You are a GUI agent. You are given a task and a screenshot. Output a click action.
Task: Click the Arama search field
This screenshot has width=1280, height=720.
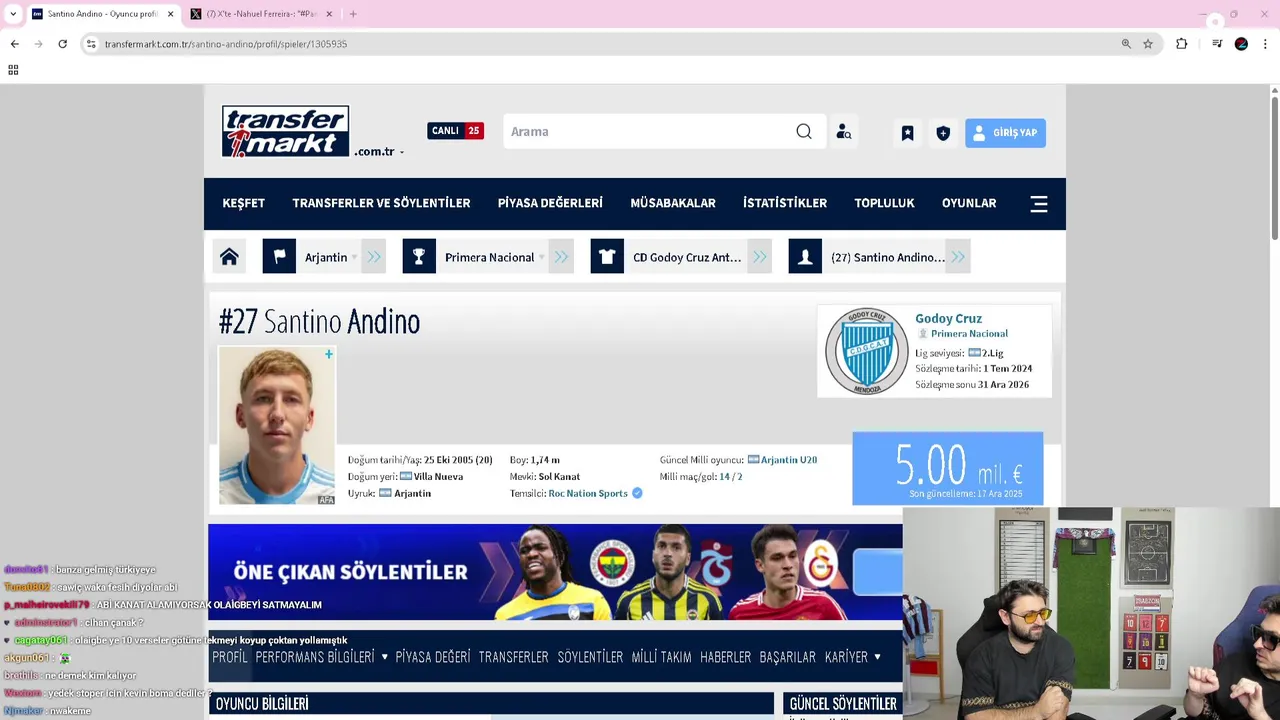pyautogui.click(x=650, y=132)
